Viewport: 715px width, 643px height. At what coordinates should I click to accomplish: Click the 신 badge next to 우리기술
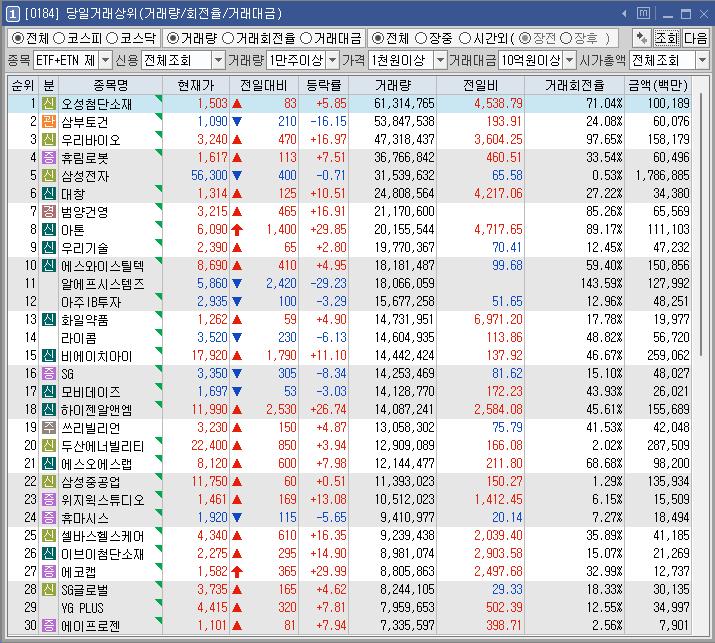click(x=49, y=248)
